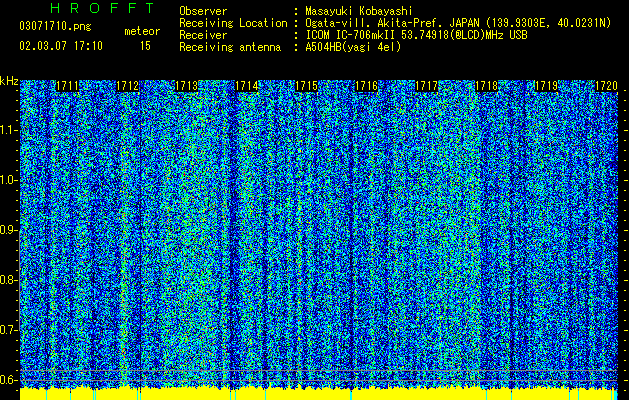Click the 1712 time marker
This screenshot has width=629, height=400.
click(x=127, y=86)
